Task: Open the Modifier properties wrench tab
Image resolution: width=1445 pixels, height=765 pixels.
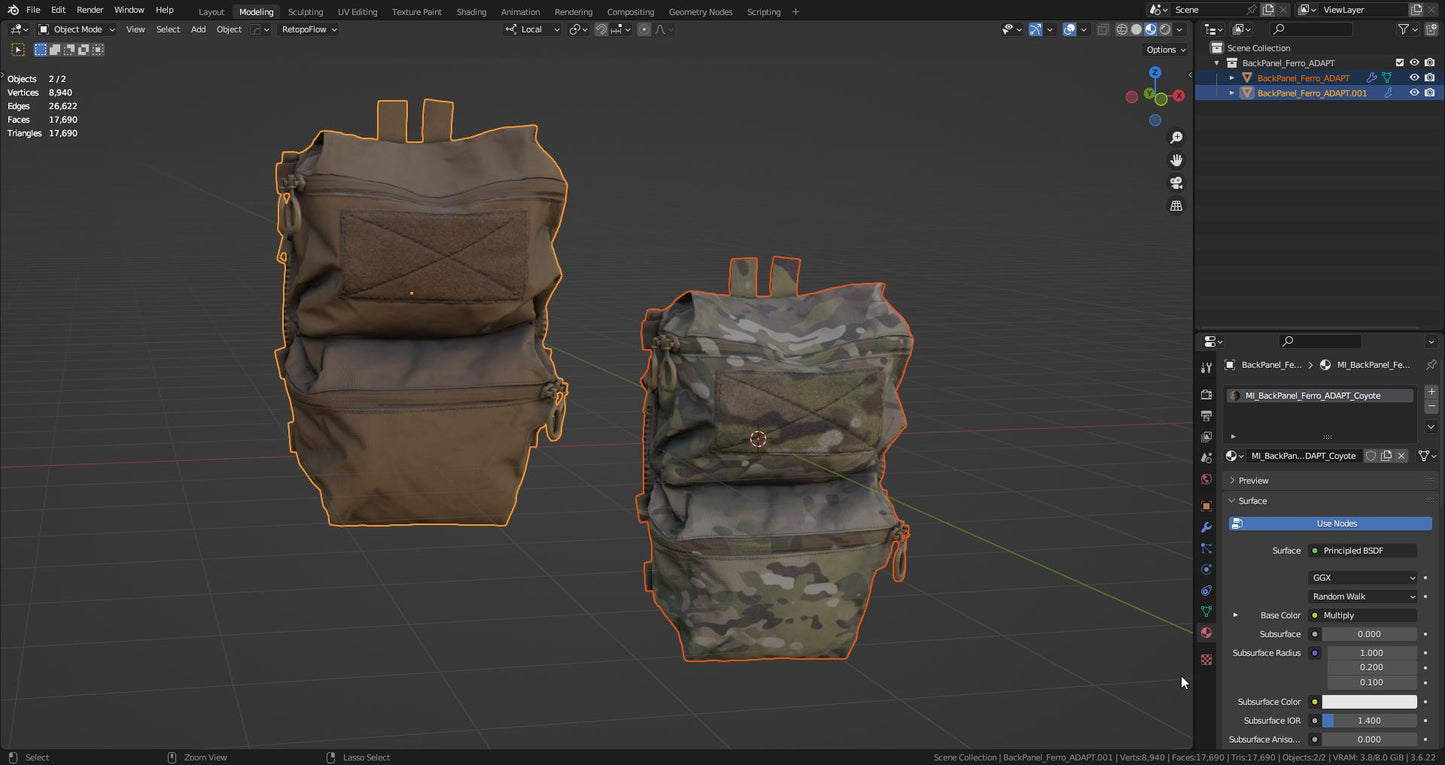Action: [x=1206, y=527]
